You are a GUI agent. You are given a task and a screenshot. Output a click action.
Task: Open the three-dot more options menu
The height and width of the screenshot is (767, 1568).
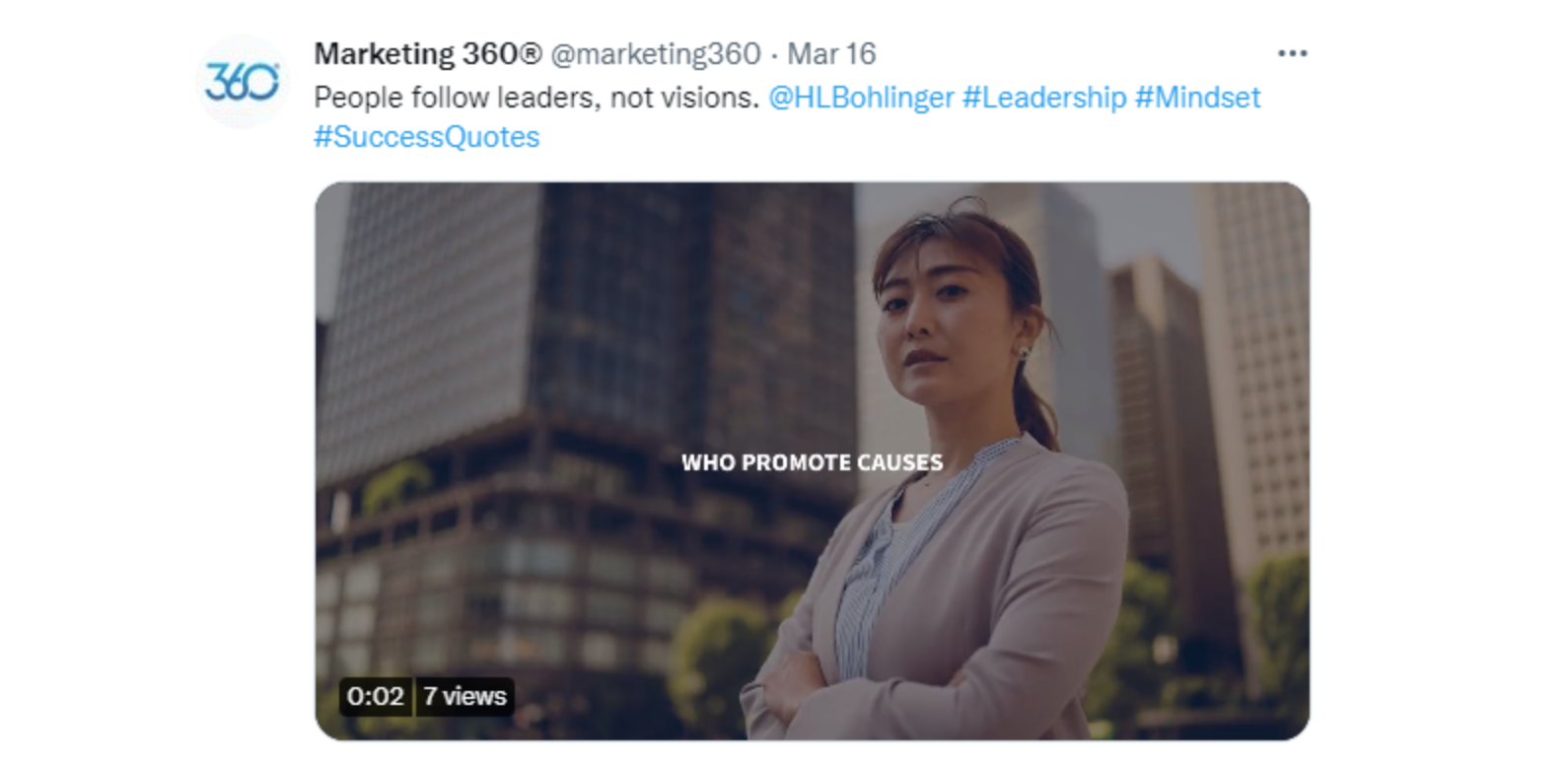click(1292, 53)
